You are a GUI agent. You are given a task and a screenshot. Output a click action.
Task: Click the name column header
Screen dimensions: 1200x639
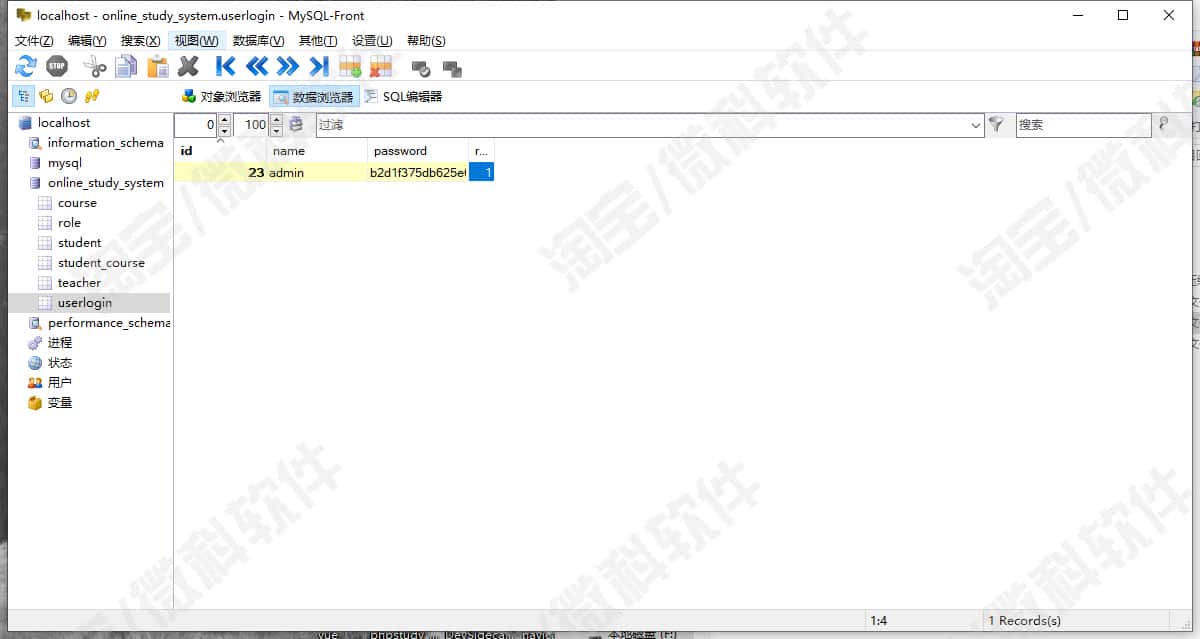[x=317, y=151]
